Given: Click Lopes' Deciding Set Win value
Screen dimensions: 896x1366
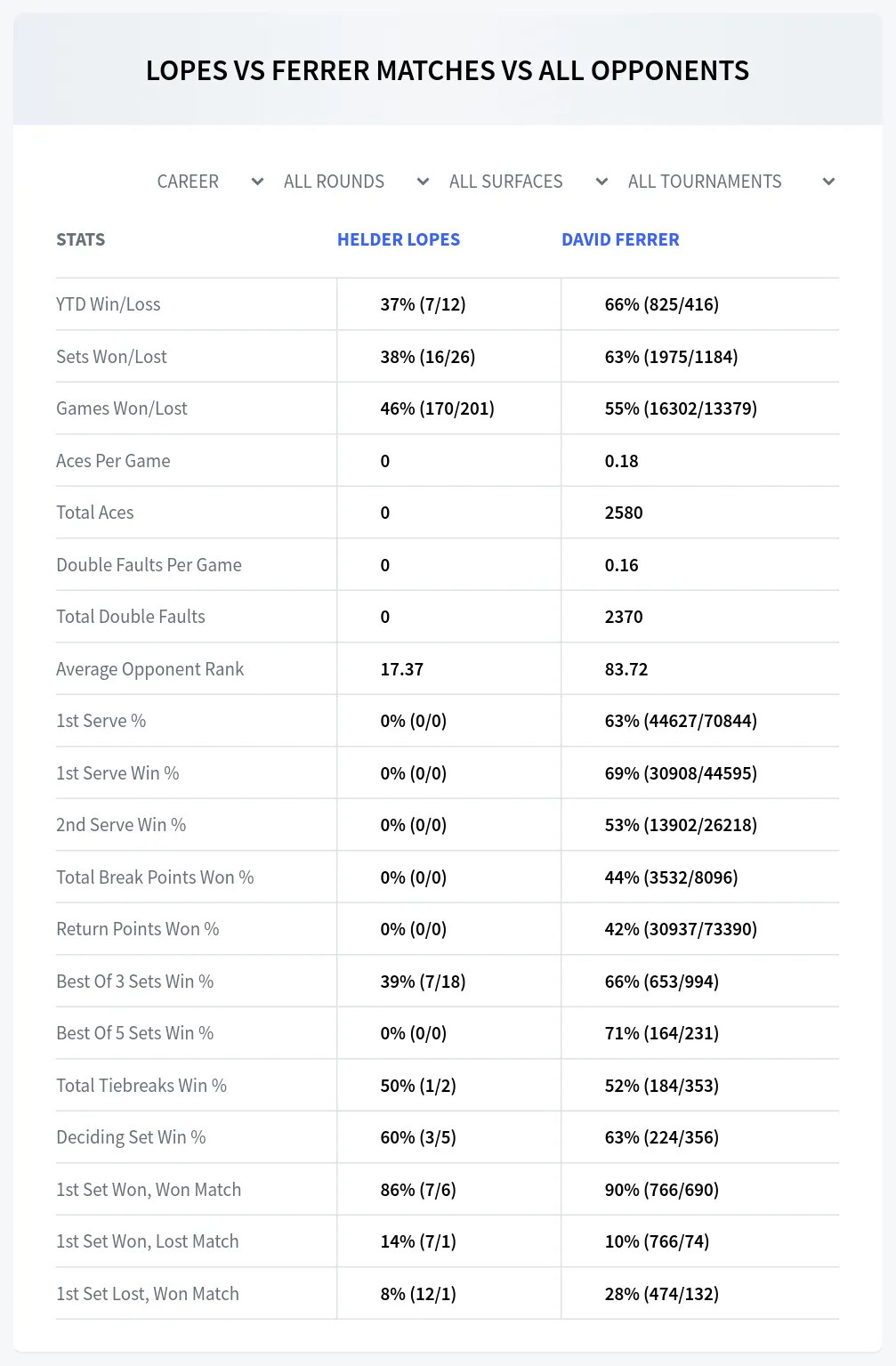Looking at the screenshot, I should (418, 1137).
